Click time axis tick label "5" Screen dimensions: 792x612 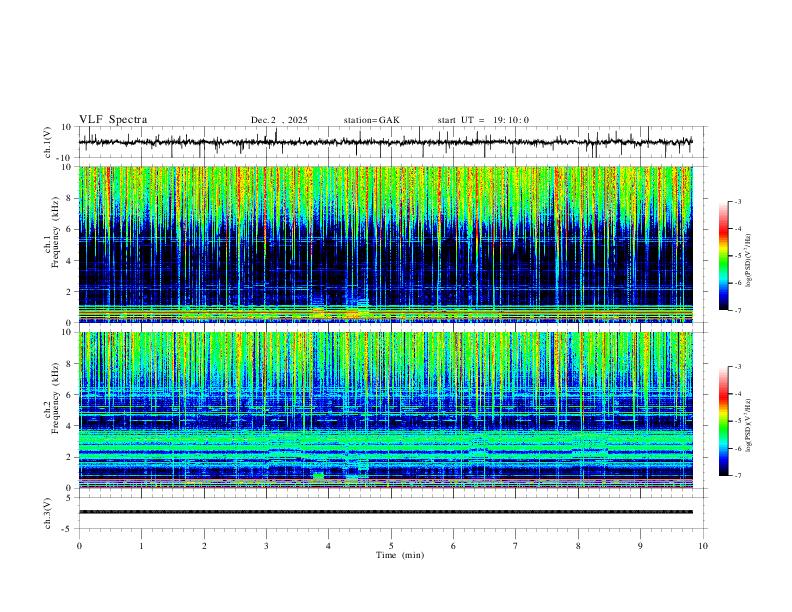391,546
